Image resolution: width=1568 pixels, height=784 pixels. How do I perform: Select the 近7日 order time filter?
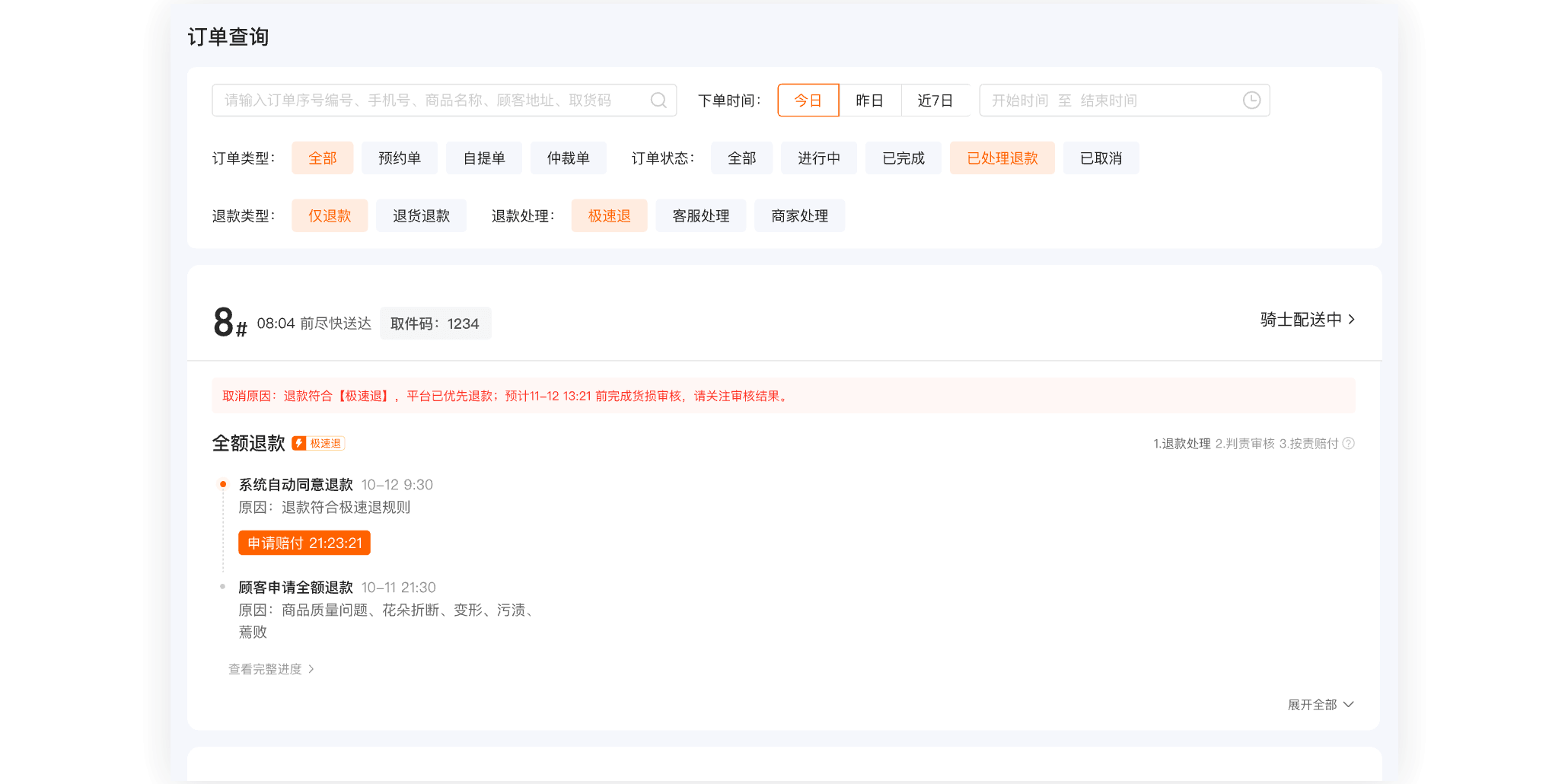point(935,100)
